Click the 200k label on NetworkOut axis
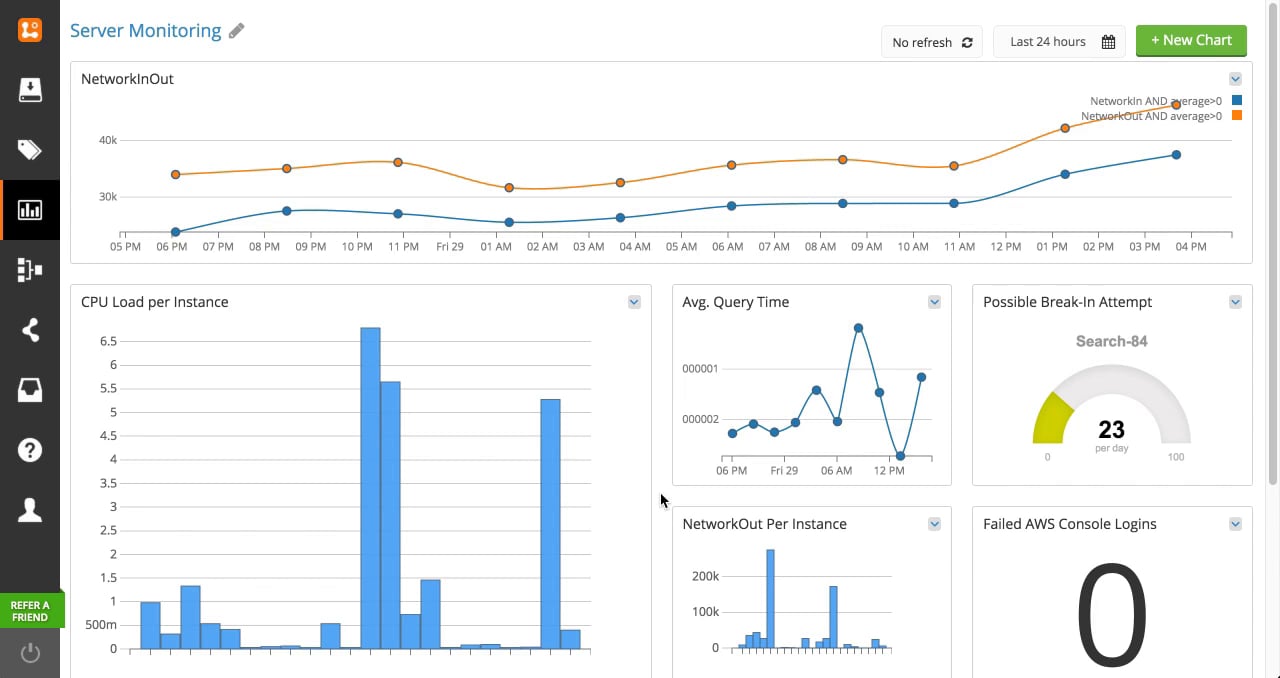Screen dimensions: 1280x678 point(705,576)
